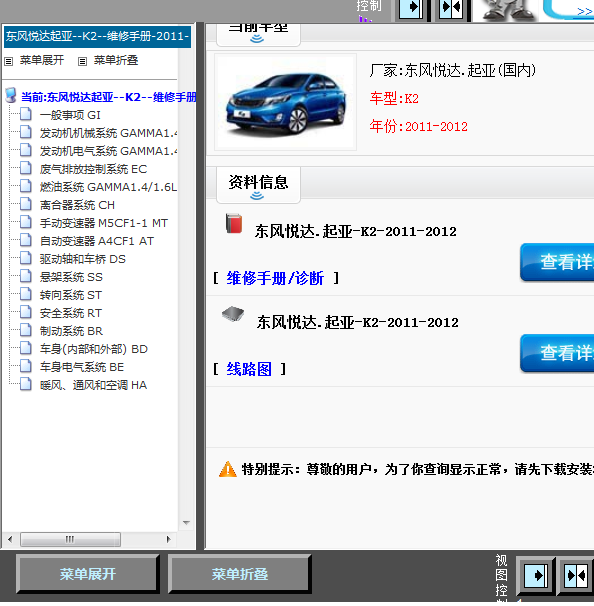Click the list icon before 菜单展开
This screenshot has width=594, height=606.
[x=9, y=61]
